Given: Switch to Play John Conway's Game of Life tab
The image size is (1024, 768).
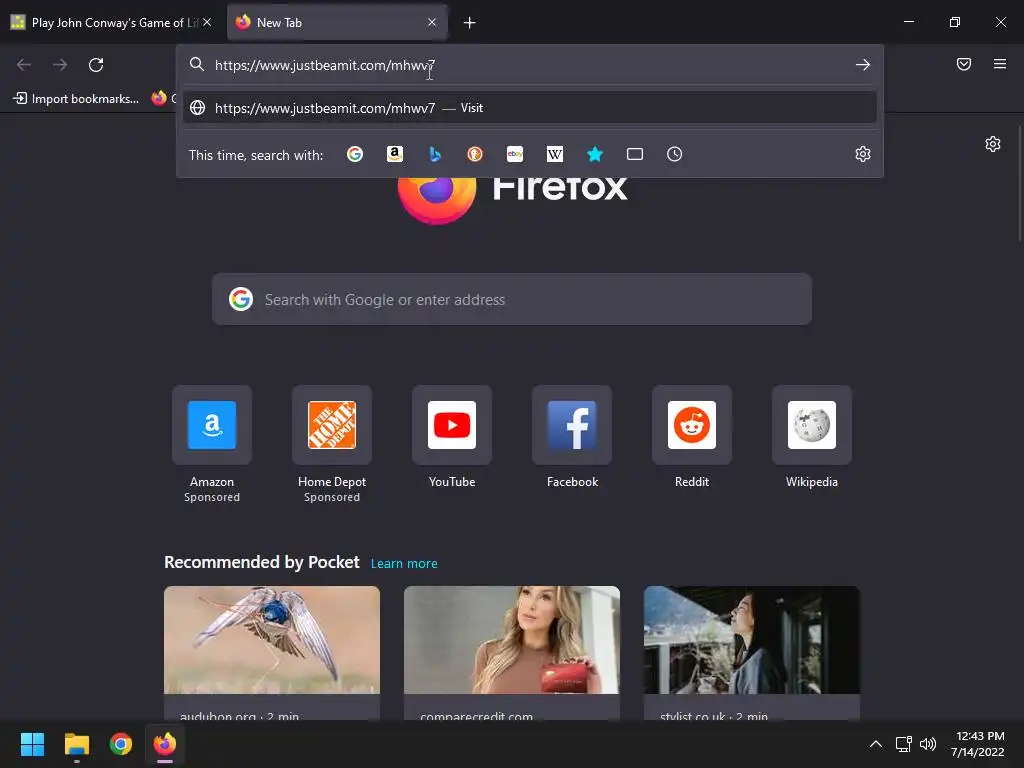Looking at the screenshot, I should tap(112, 22).
